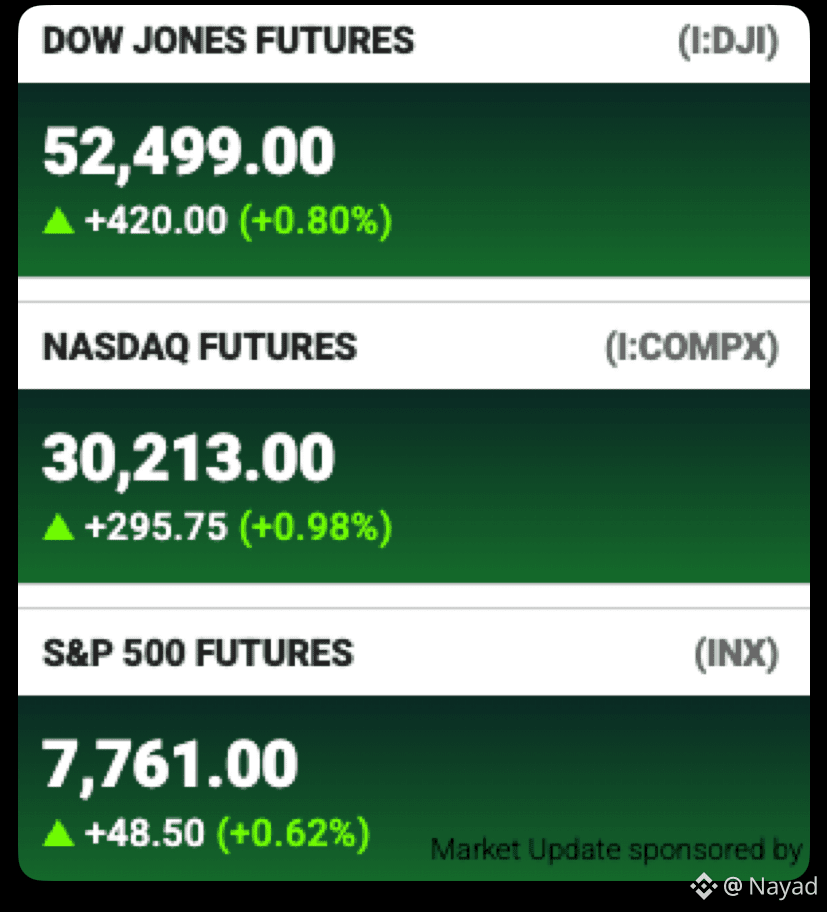Viewport: 827px width, 912px height.
Task: Click the (+0.80%) percentage change
Action: click(316, 222)
